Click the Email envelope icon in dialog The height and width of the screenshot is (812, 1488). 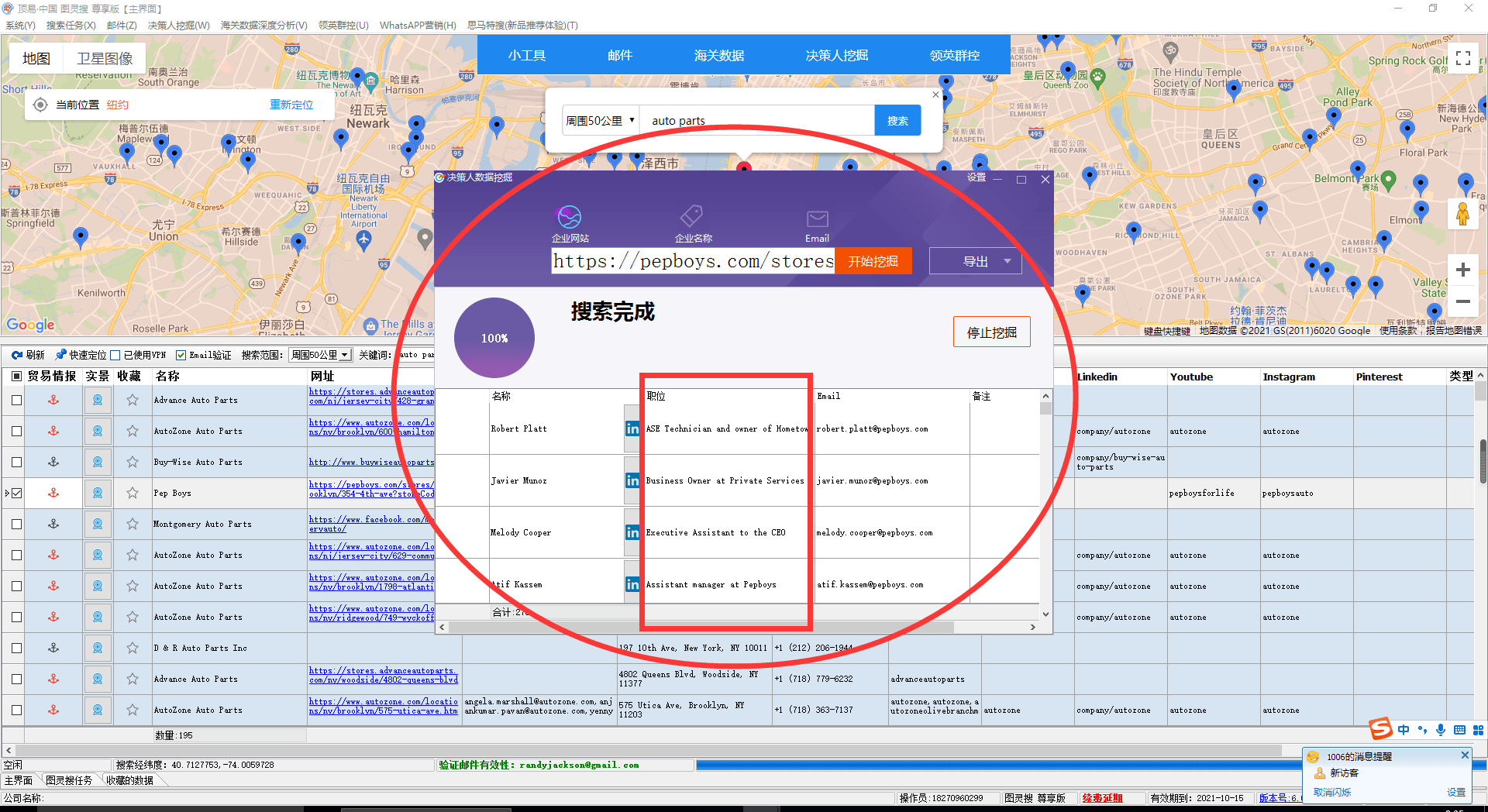coord(817,219)
